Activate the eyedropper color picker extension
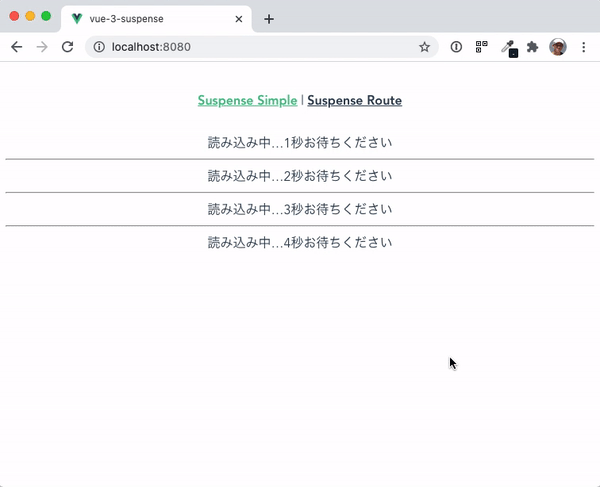The image size is (600, 487). tap(509, 48)
